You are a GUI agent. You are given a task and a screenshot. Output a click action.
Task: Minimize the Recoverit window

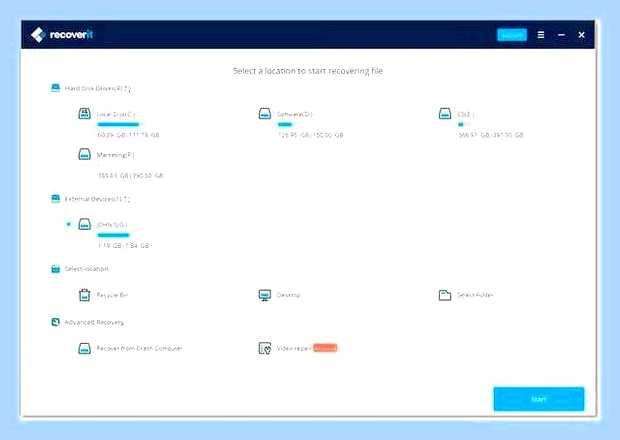(x=561, y=35)
